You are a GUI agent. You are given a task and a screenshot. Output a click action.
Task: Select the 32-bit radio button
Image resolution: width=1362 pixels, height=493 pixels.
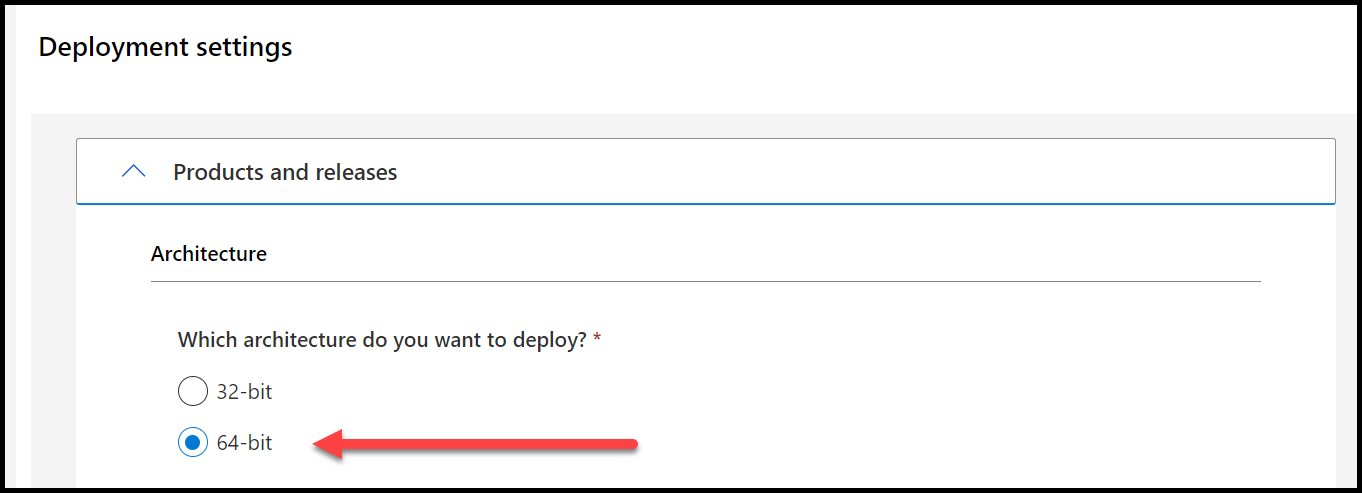coord(192,391)
